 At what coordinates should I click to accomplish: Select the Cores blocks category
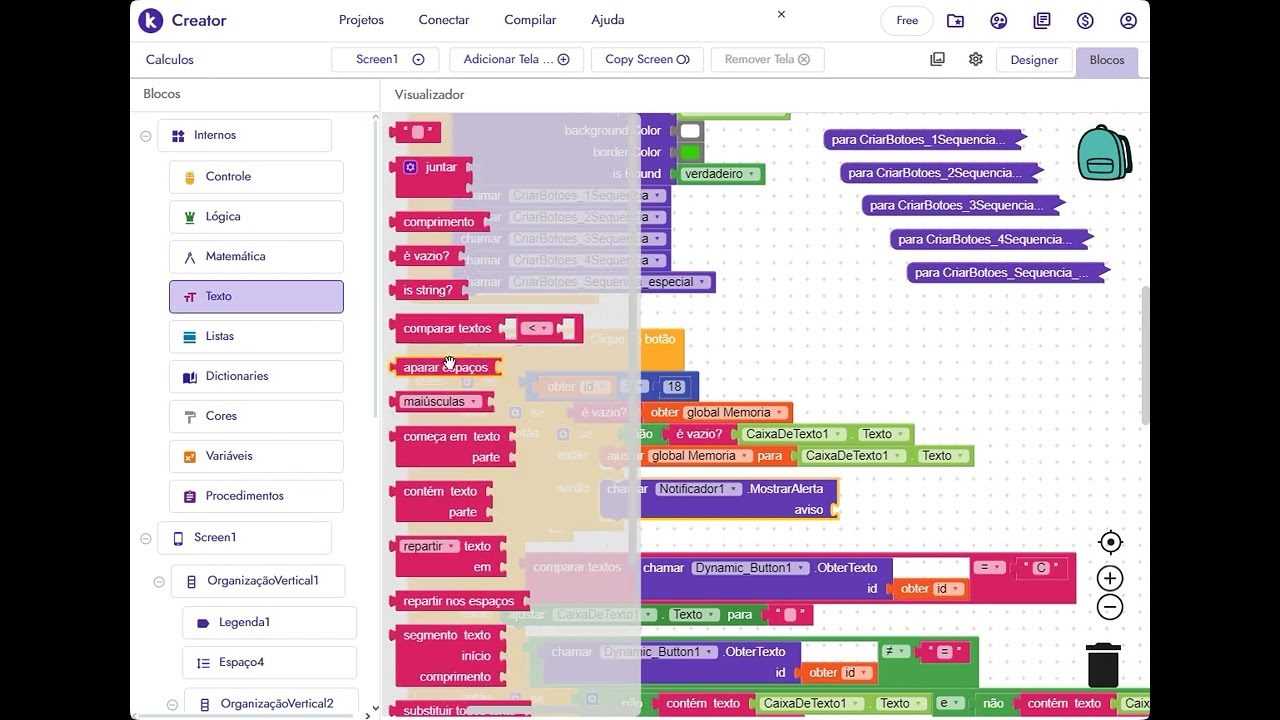(256, 417)
